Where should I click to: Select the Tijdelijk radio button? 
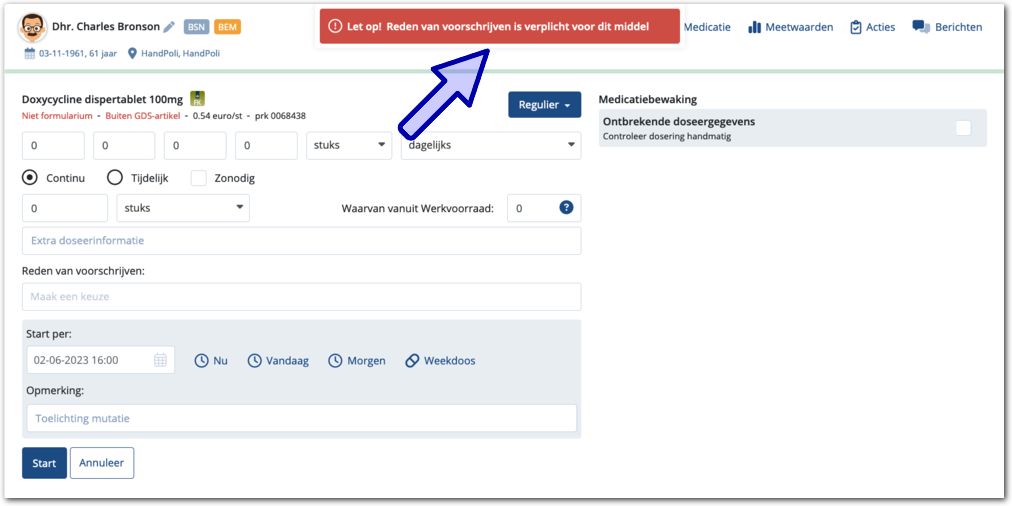tap(114, 178)
